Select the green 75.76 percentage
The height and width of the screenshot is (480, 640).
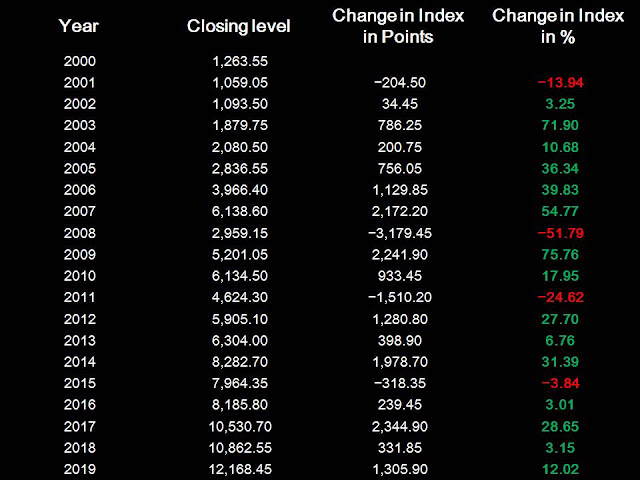pyautogui.click(x=560, y=255)
